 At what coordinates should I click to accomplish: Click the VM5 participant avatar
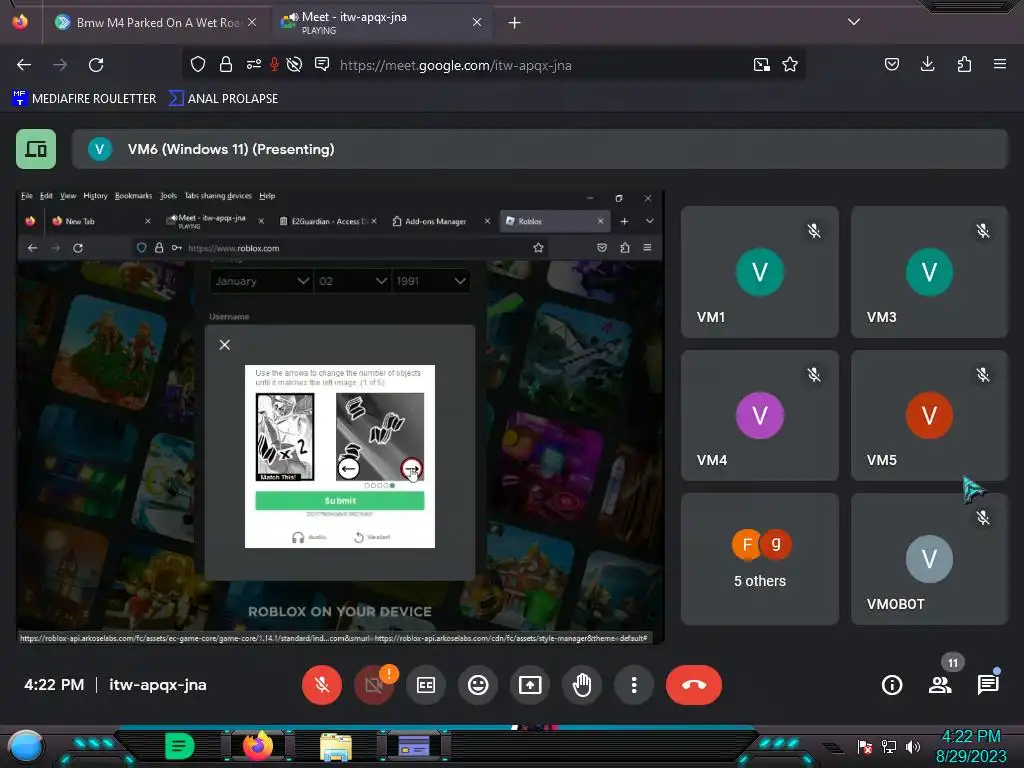pos(929,415)
